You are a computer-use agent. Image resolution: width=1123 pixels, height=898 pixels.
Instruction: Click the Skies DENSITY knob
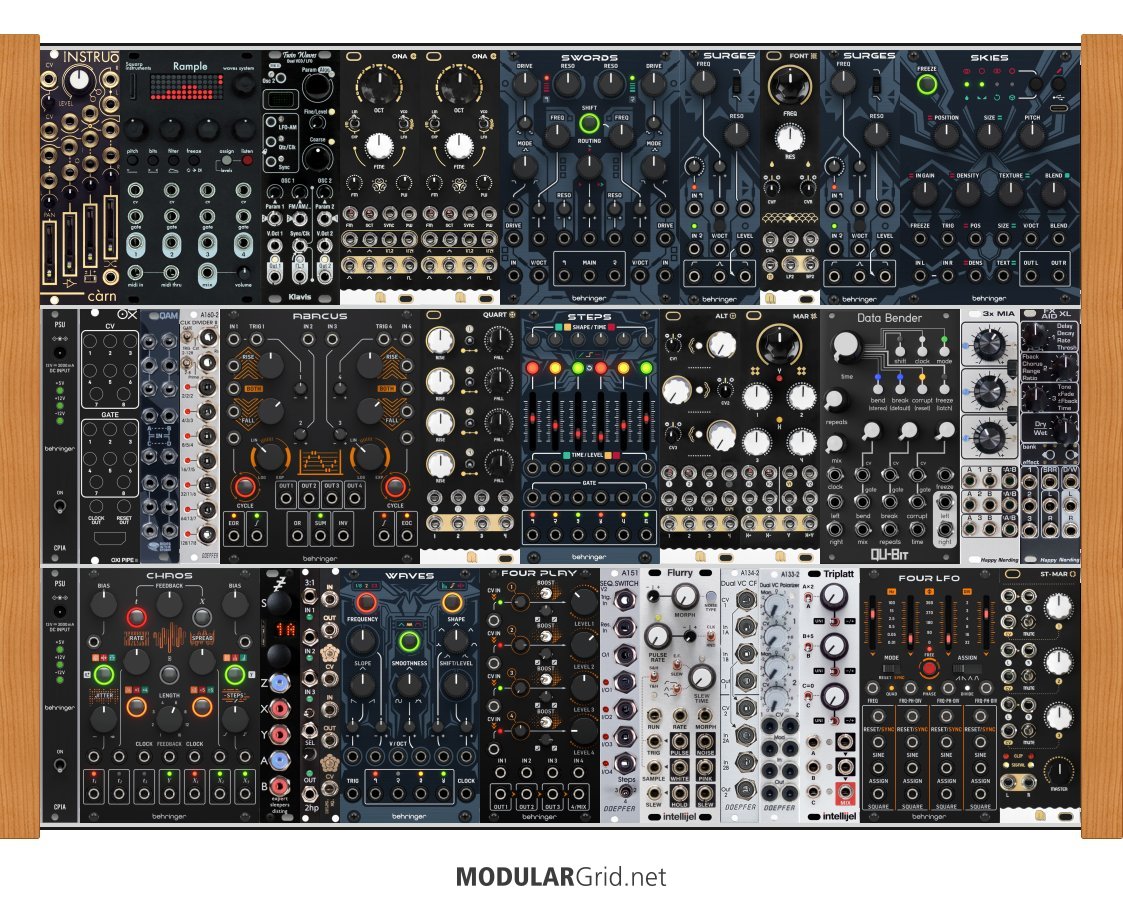[967, 192]
